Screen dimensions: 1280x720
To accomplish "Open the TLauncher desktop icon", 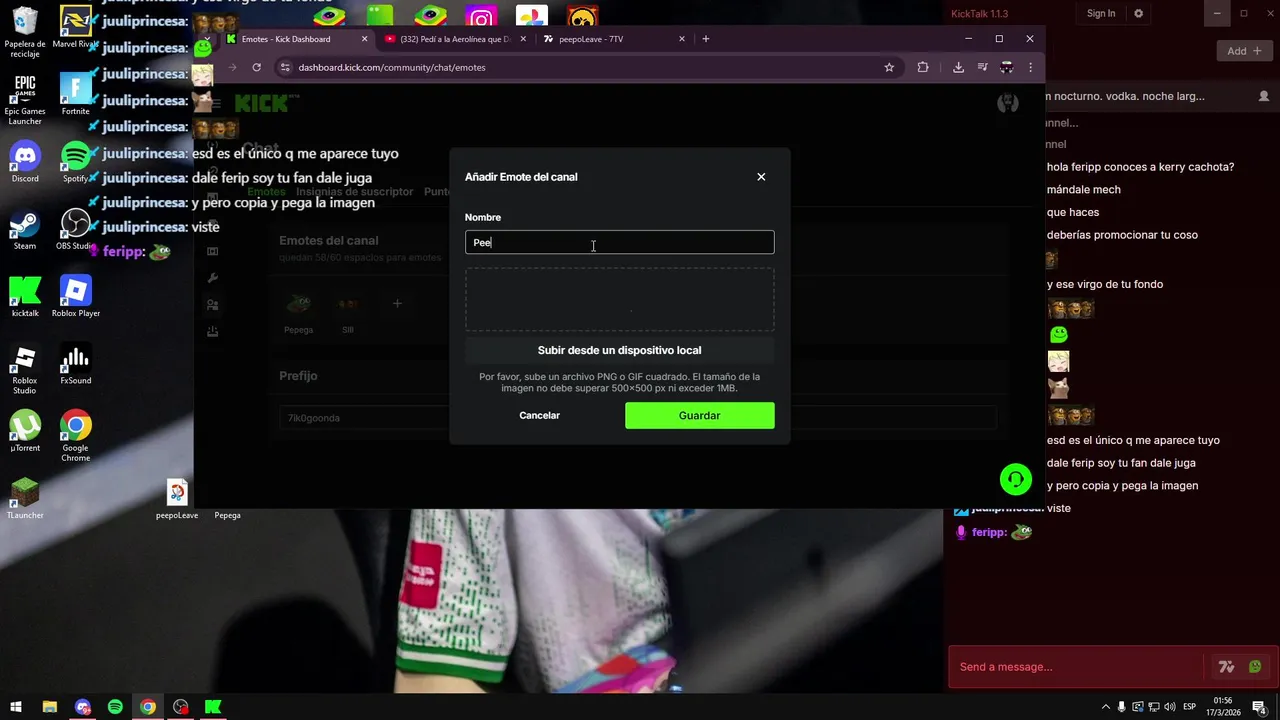I will (25, 498).
